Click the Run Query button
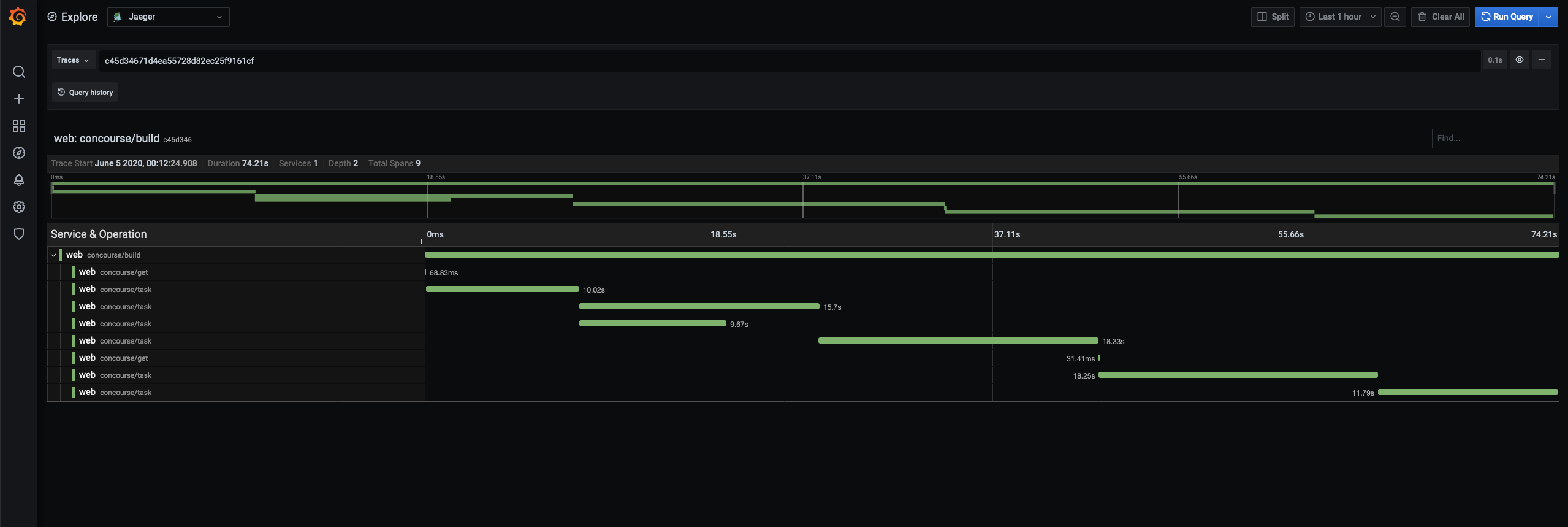Image resolution: width=1568 pixels, height=527 pixels. click(1507, 17)
